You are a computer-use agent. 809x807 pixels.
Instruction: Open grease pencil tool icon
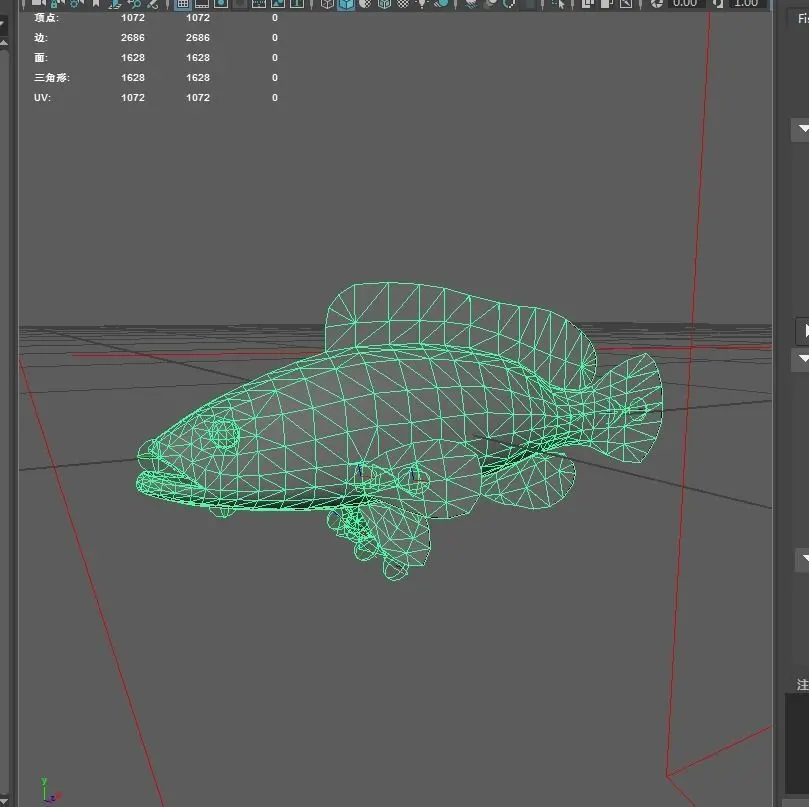pyautogui.click(x=153, y=4)
